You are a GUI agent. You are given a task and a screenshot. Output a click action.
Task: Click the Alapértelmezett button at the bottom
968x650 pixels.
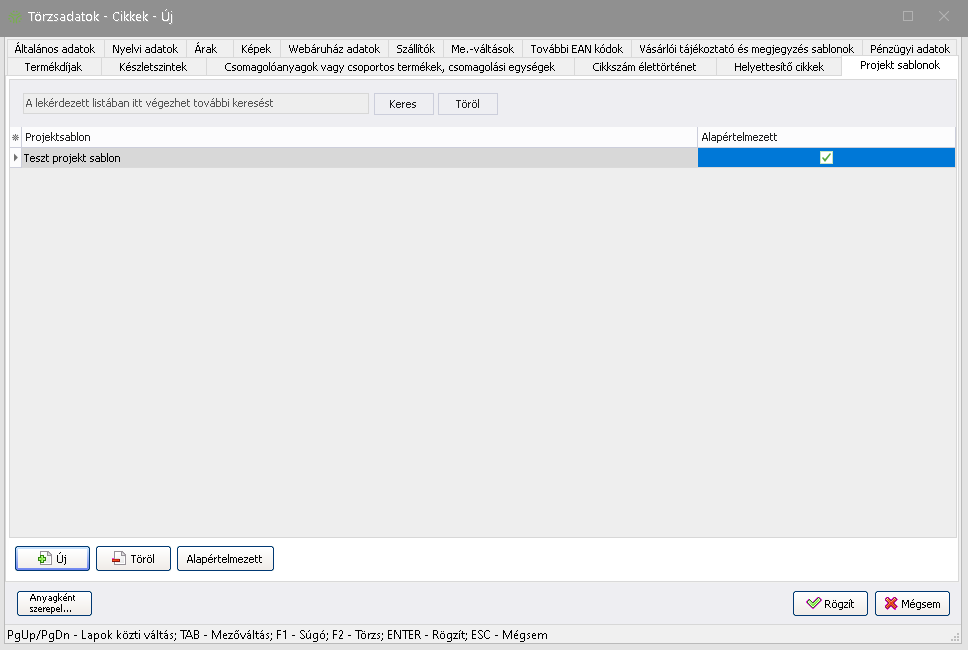point(225,559)
